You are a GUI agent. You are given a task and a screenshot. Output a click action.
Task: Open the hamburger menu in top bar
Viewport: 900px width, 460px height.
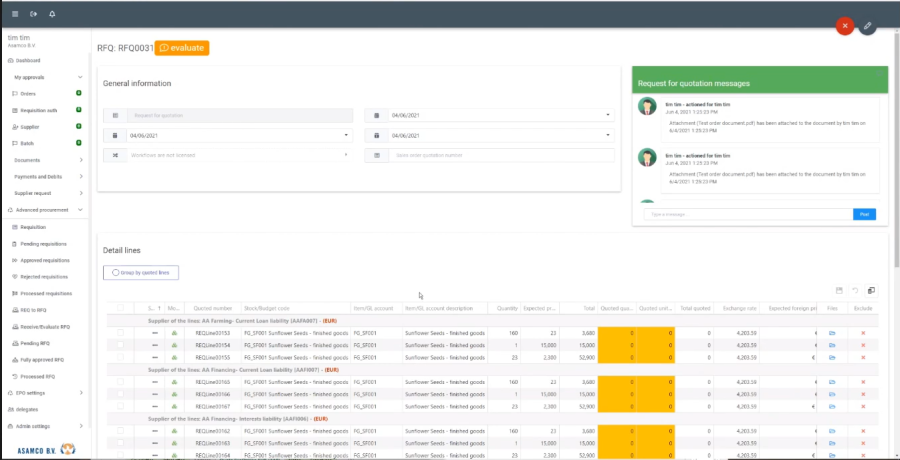tap(15, 14)
